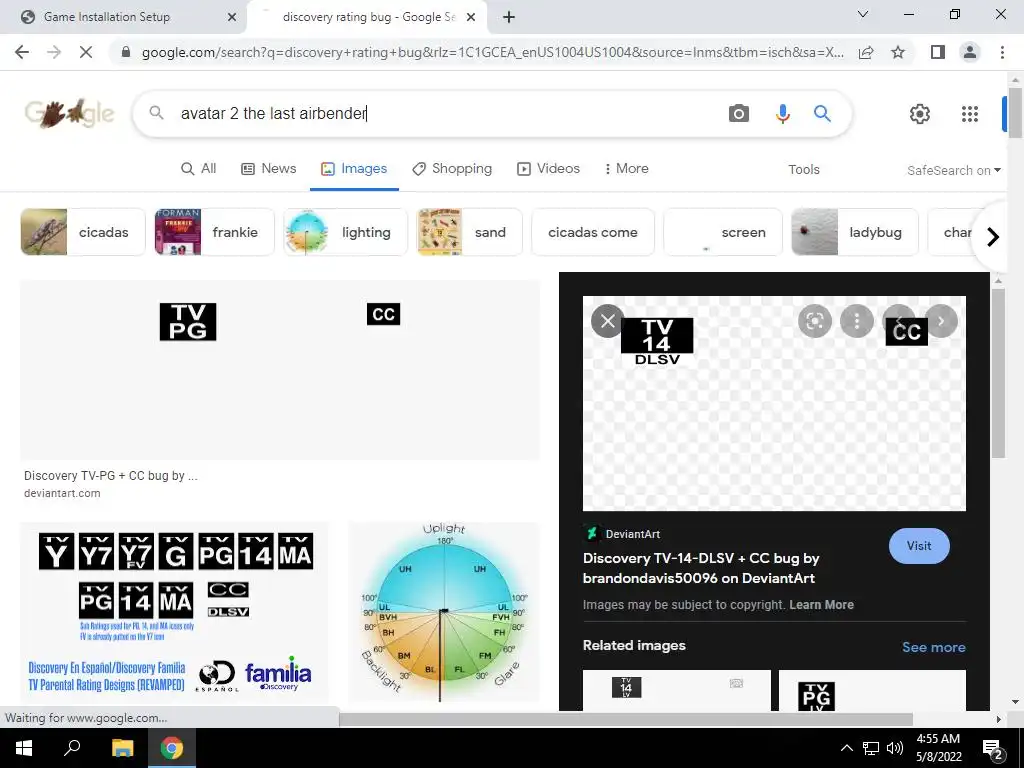
Task: Expand the More search options menu
Action: [626, 168]
